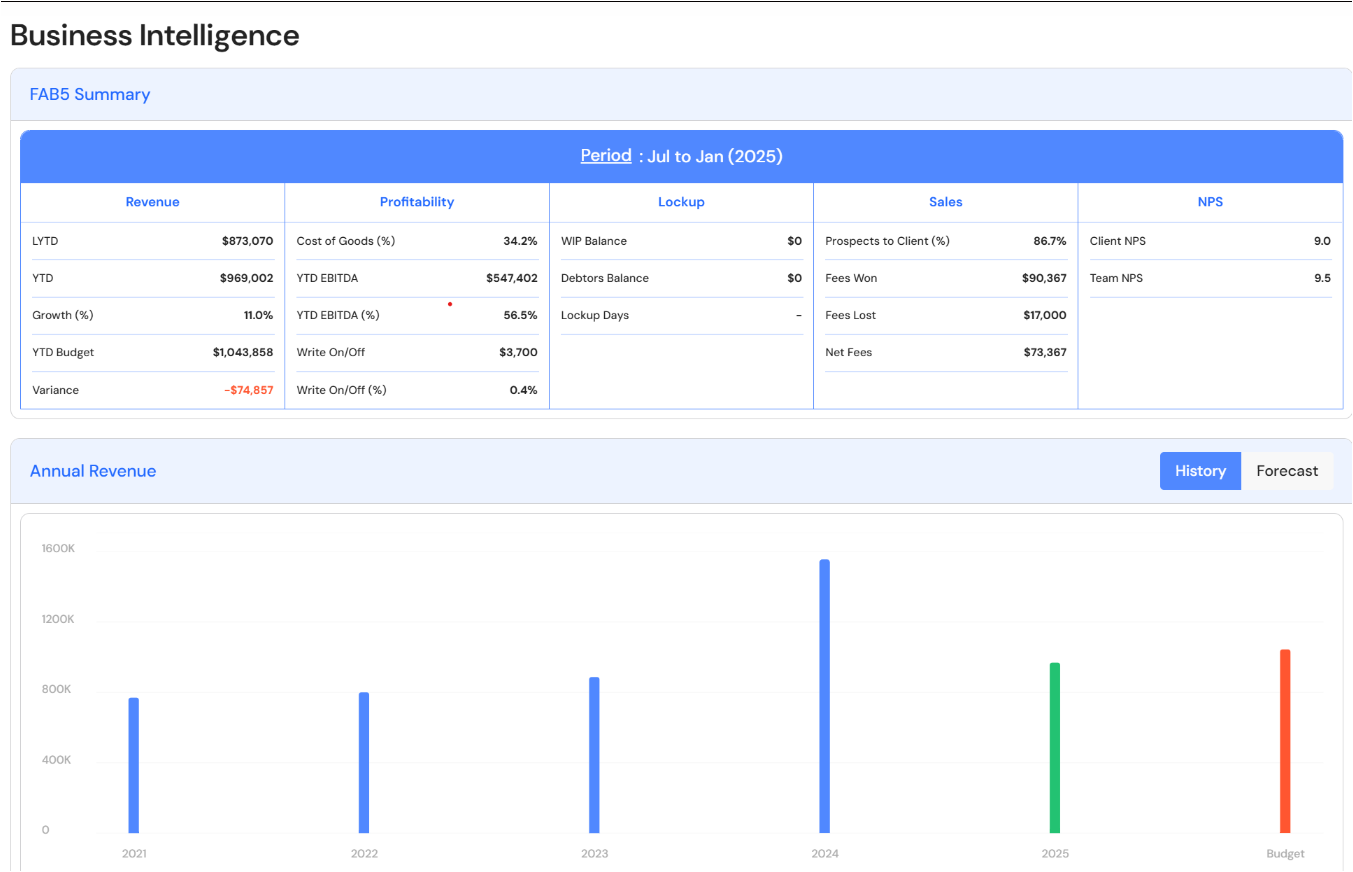Click the FAB5 Summary panel title
Image resolution: width=1353 pixels, height=872 pixels.
[x=90, y=95]
